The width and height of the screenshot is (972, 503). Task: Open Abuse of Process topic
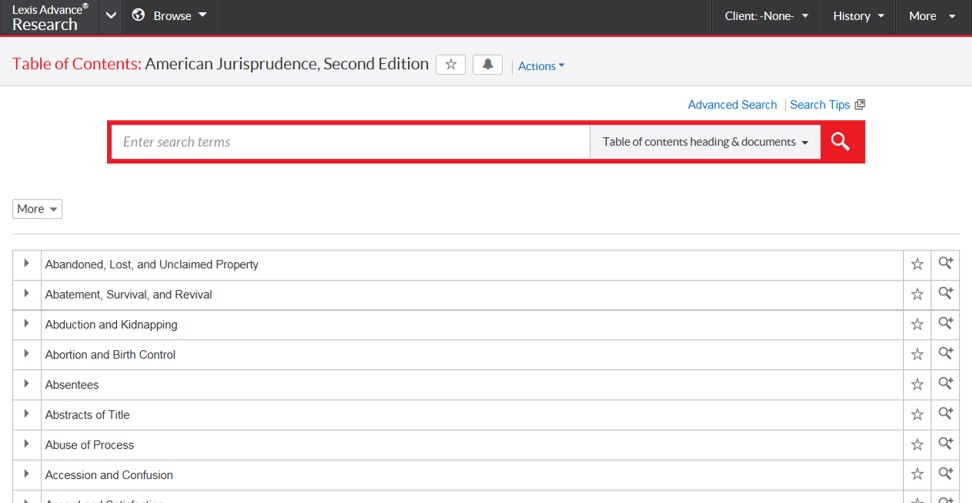pyautogui.click(x=89, y=445)
